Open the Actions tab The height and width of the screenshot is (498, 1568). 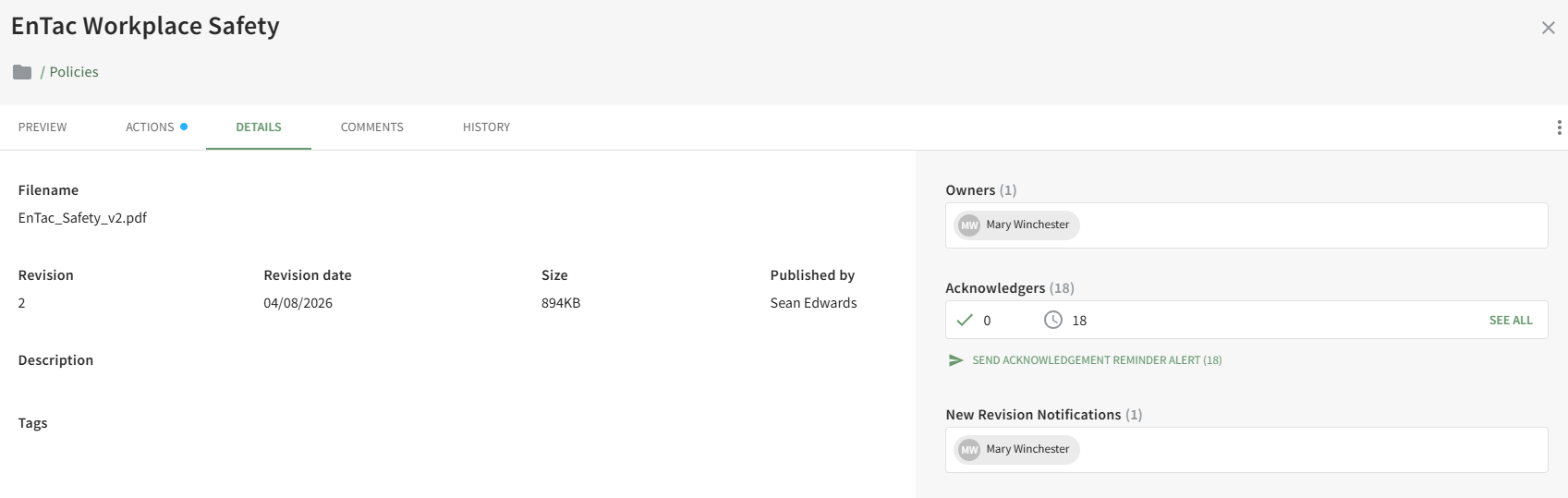tap(150, 128)
